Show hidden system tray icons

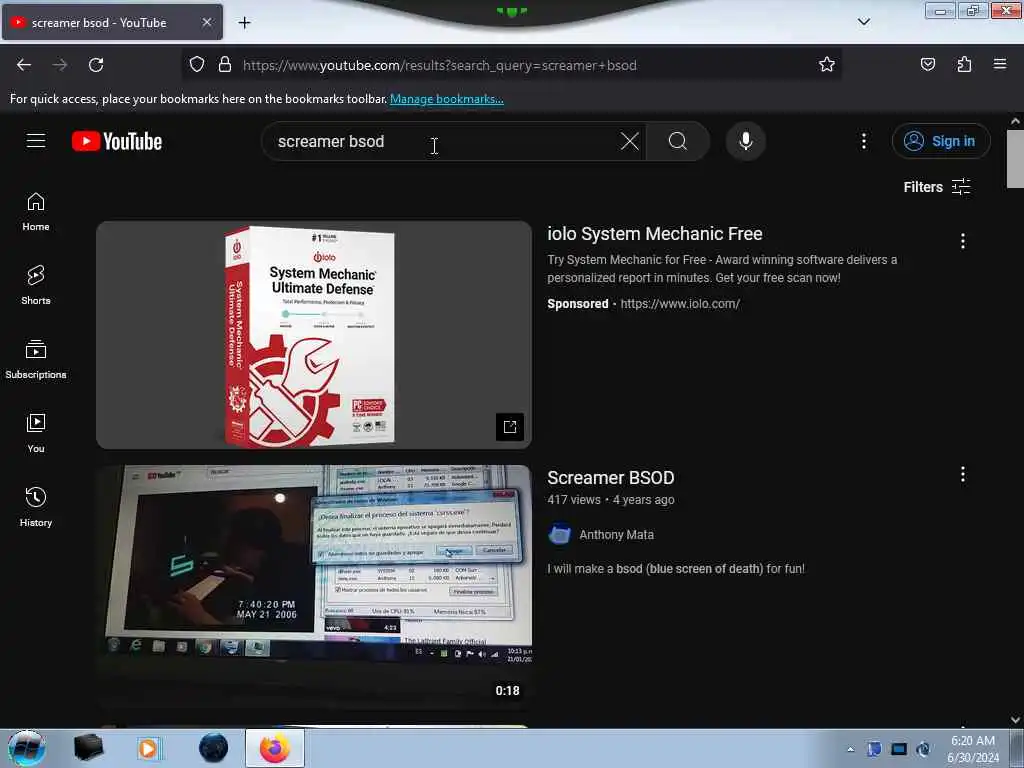850,749
